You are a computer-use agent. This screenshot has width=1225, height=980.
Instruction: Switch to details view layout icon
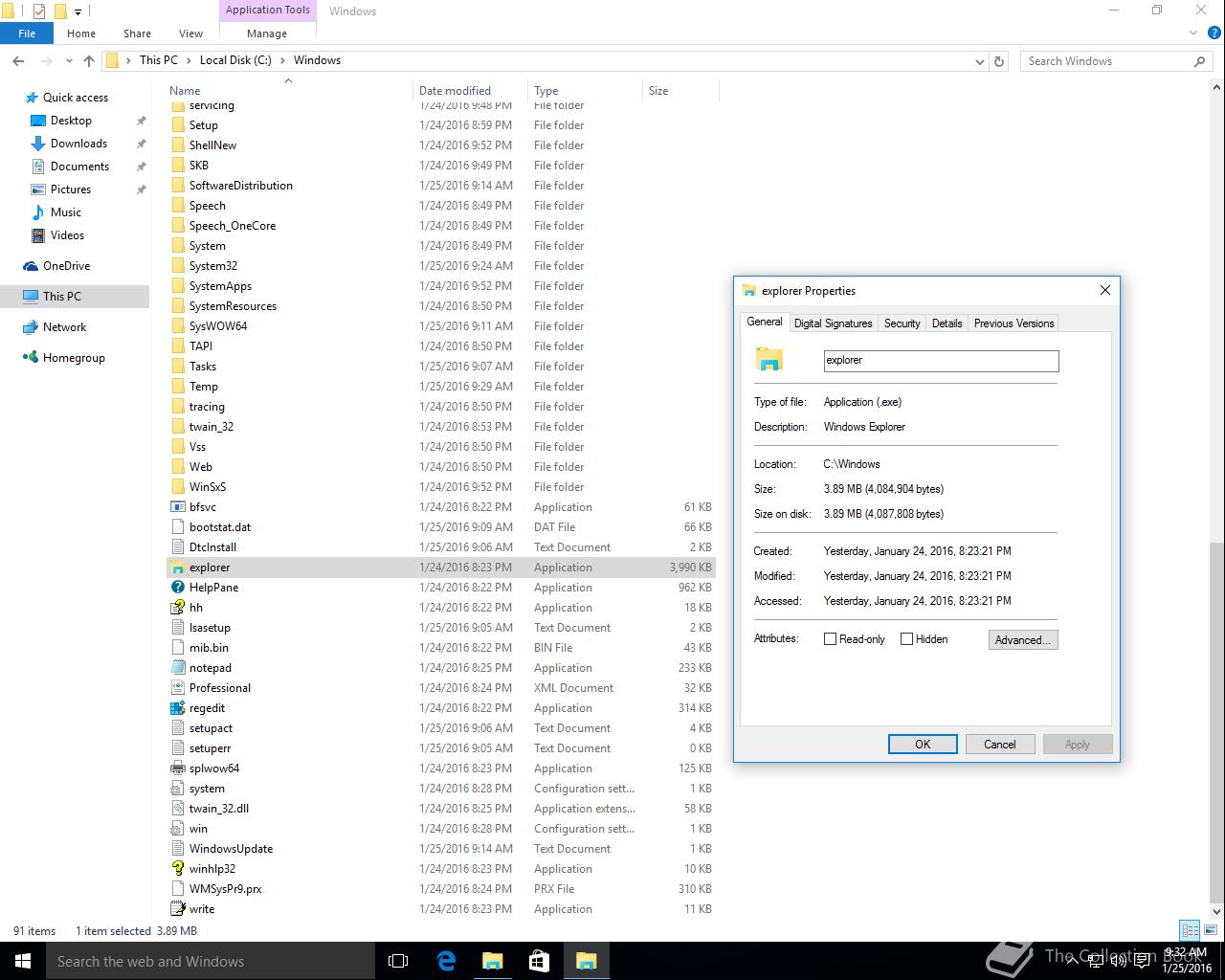(x=1190, y=930)
